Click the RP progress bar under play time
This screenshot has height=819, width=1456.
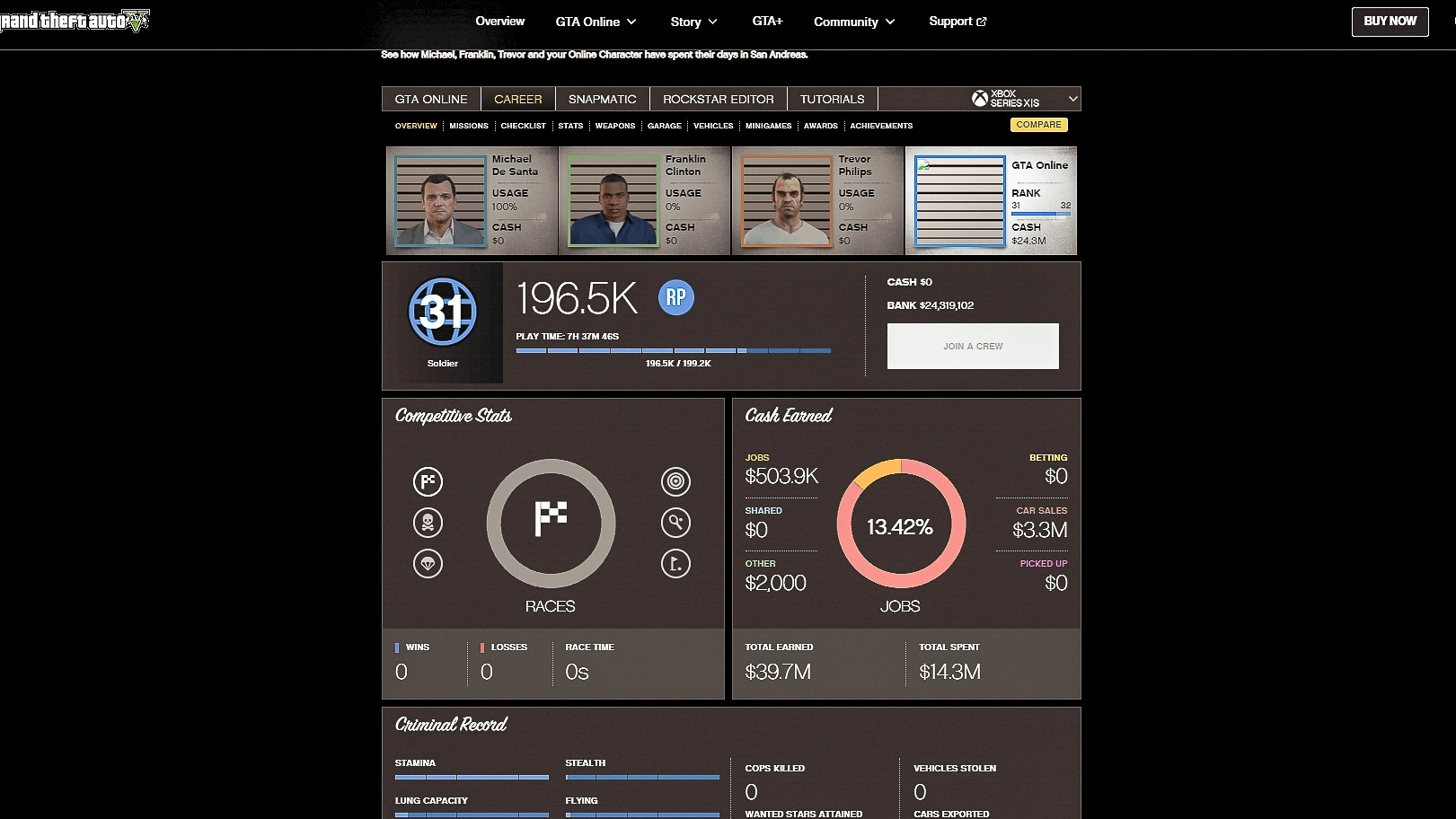674,350
